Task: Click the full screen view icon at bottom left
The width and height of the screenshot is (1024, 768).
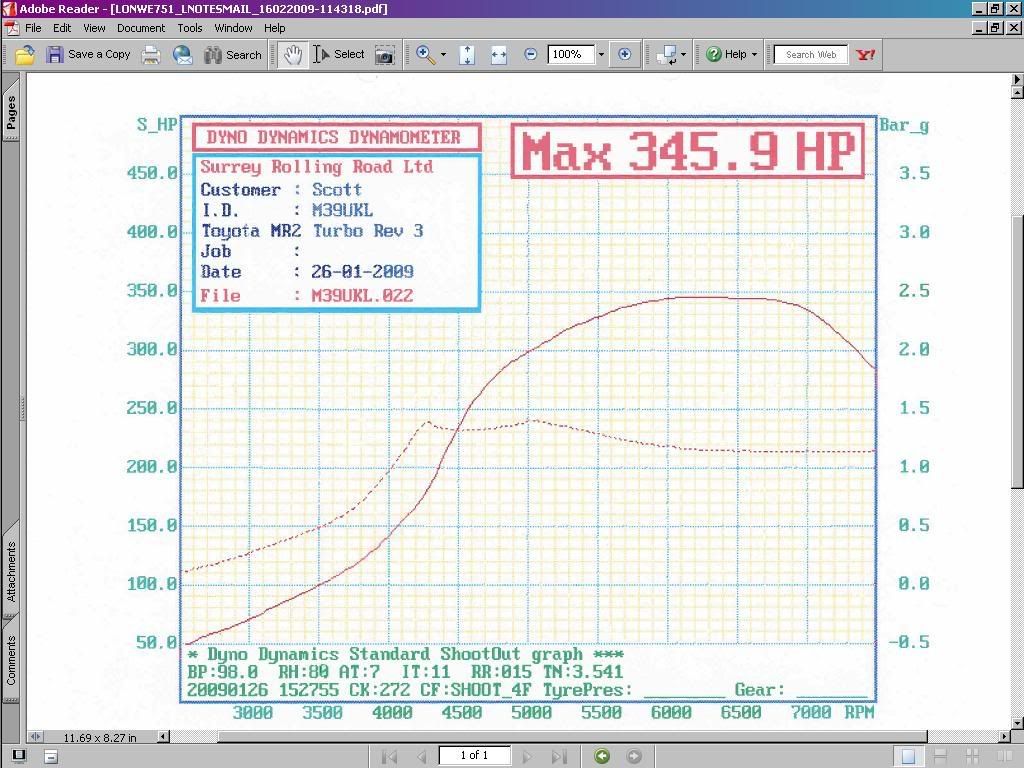Action: tap(19, 756)
